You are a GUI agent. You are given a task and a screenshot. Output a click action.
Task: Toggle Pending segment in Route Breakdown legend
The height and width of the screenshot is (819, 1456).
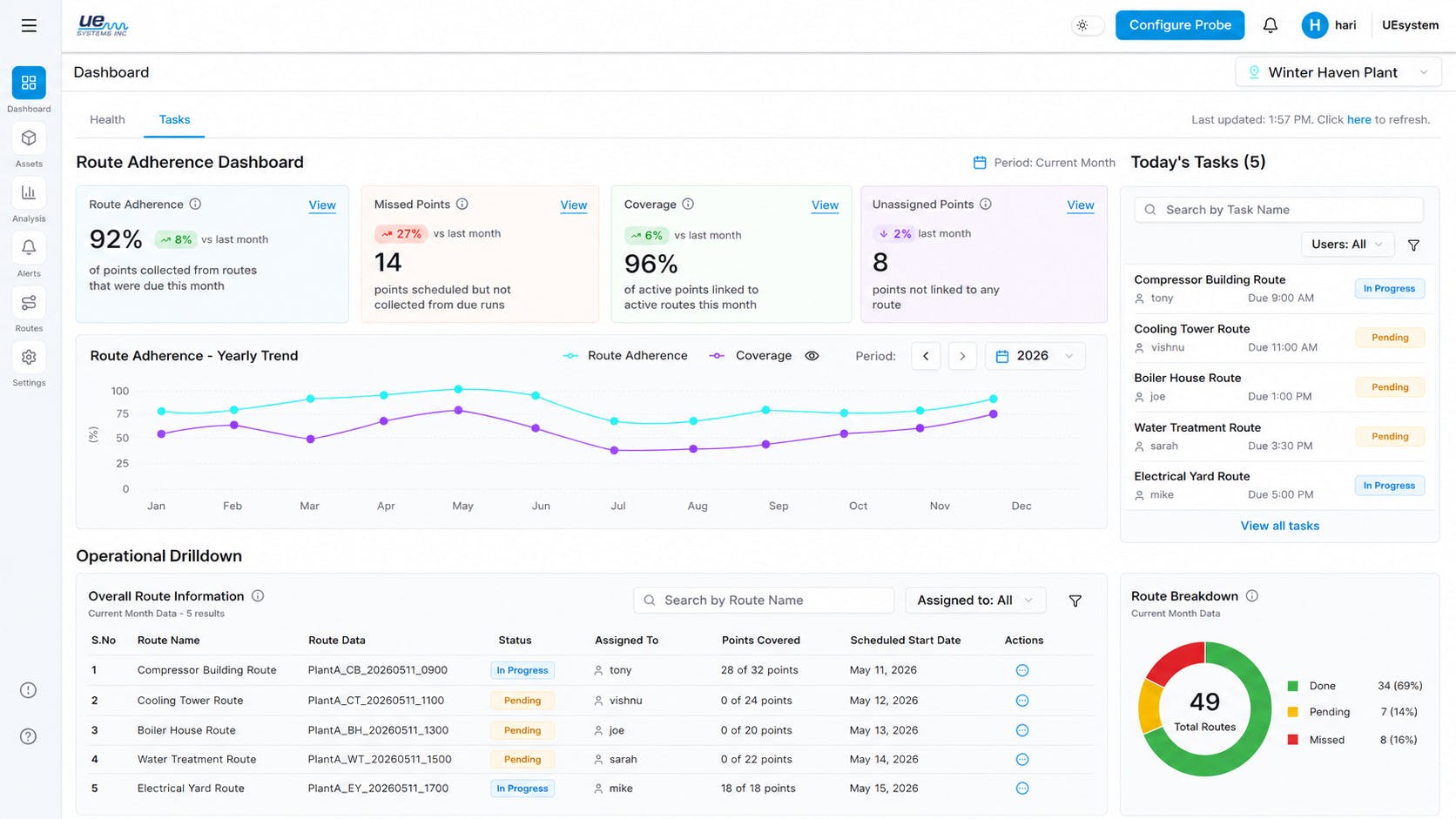pyautogui.click(x=1354, y=712)
